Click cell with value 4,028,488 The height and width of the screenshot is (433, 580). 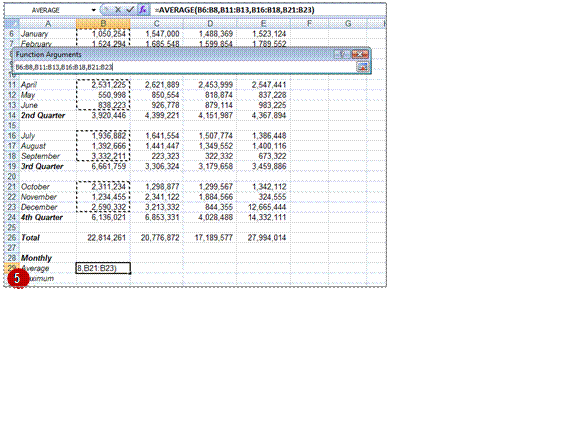point(210,217)
